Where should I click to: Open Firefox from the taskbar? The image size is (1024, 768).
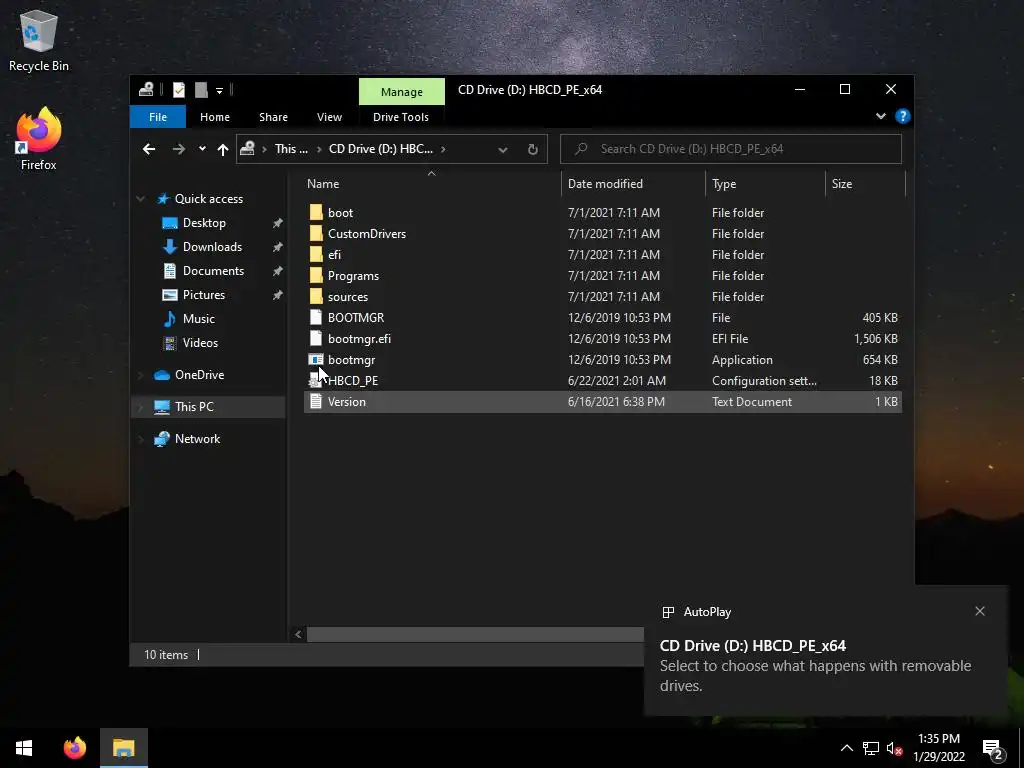pyautogui.click(x=74, y=748)
